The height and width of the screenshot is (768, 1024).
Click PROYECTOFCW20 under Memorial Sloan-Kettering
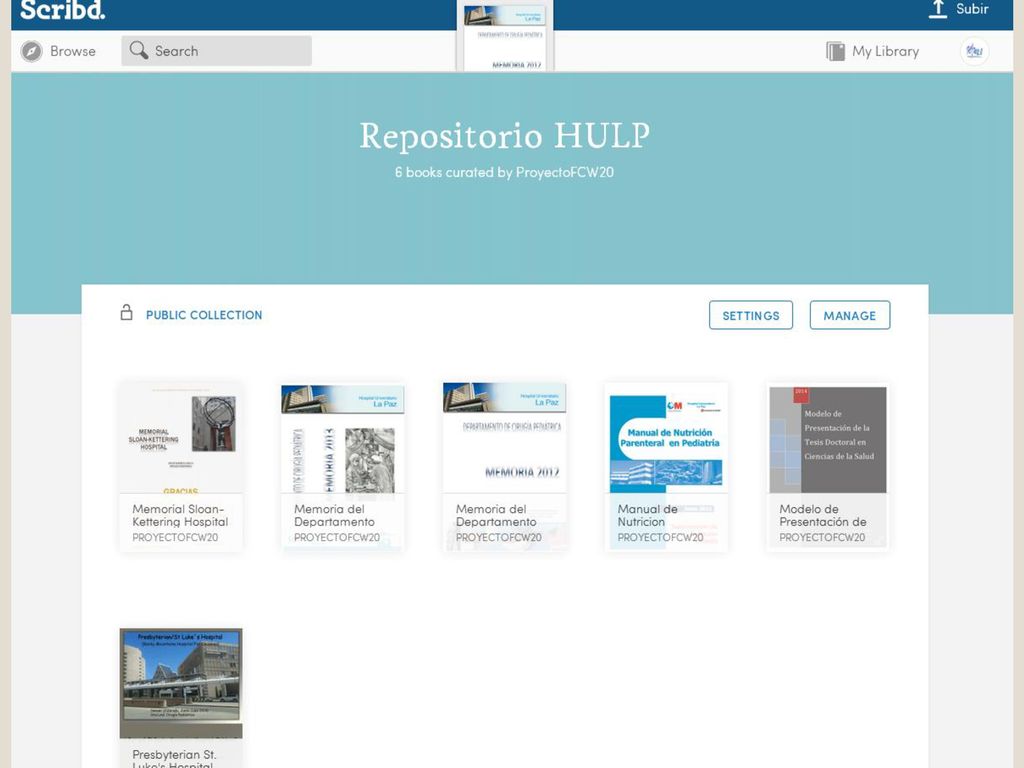point(175,537)
